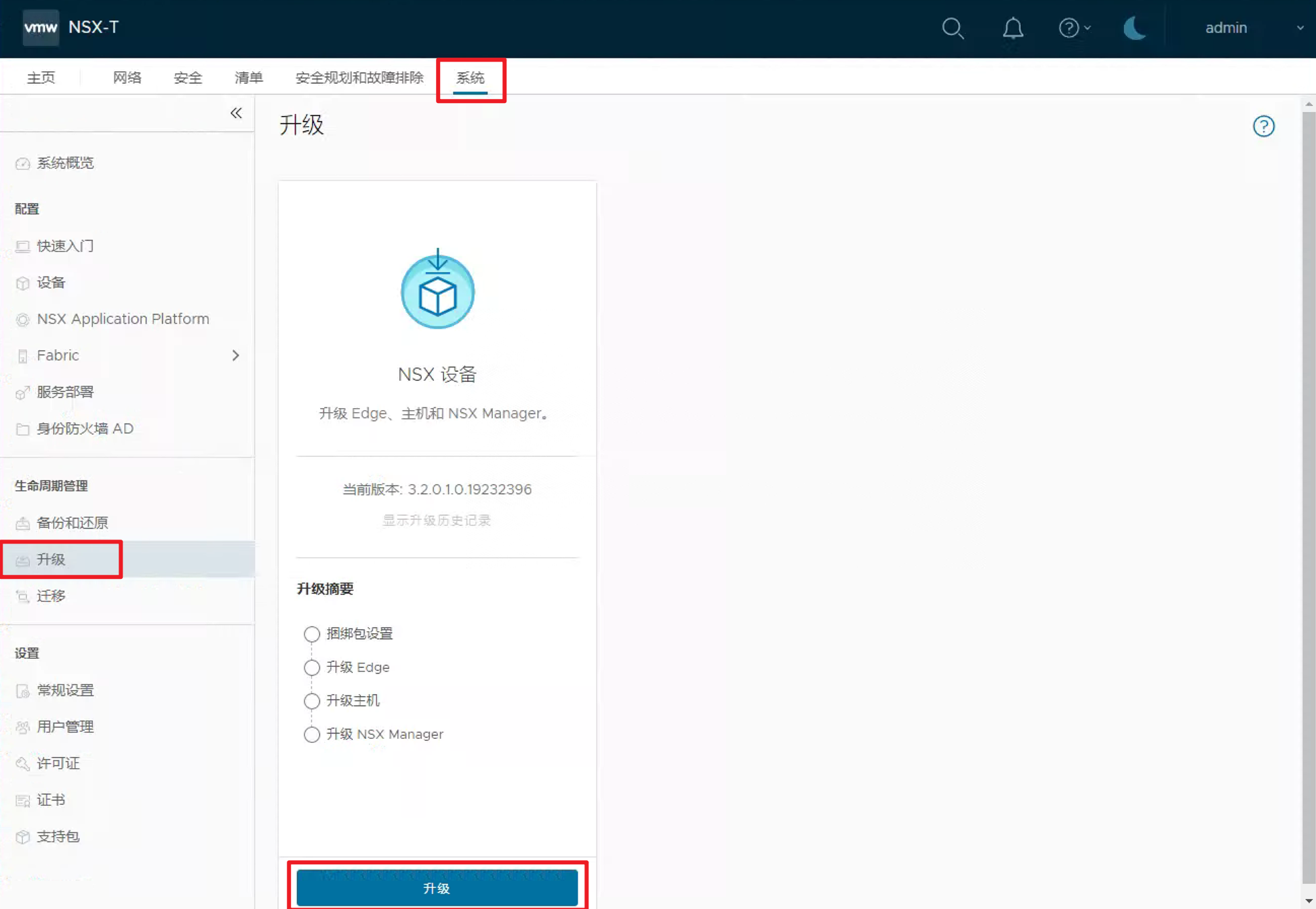Open the notifications bell
This screenshot has height=909, width=1316.
click(x=1013, y=28)
